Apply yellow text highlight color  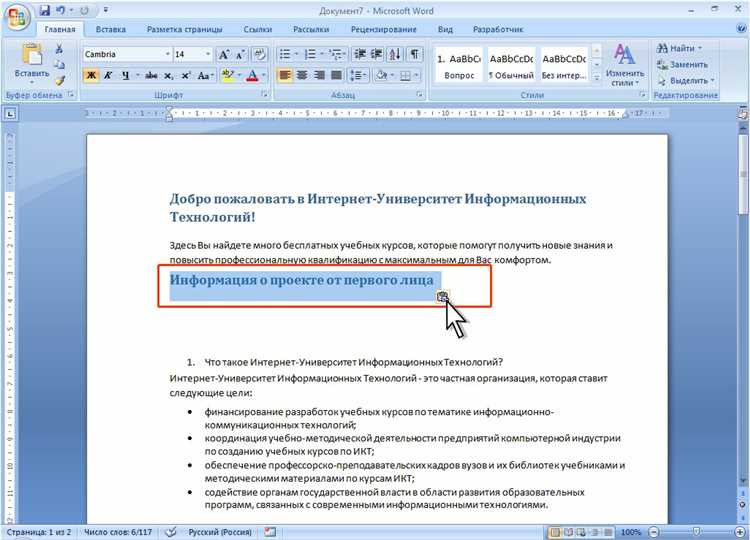click(x=228, y=75)
